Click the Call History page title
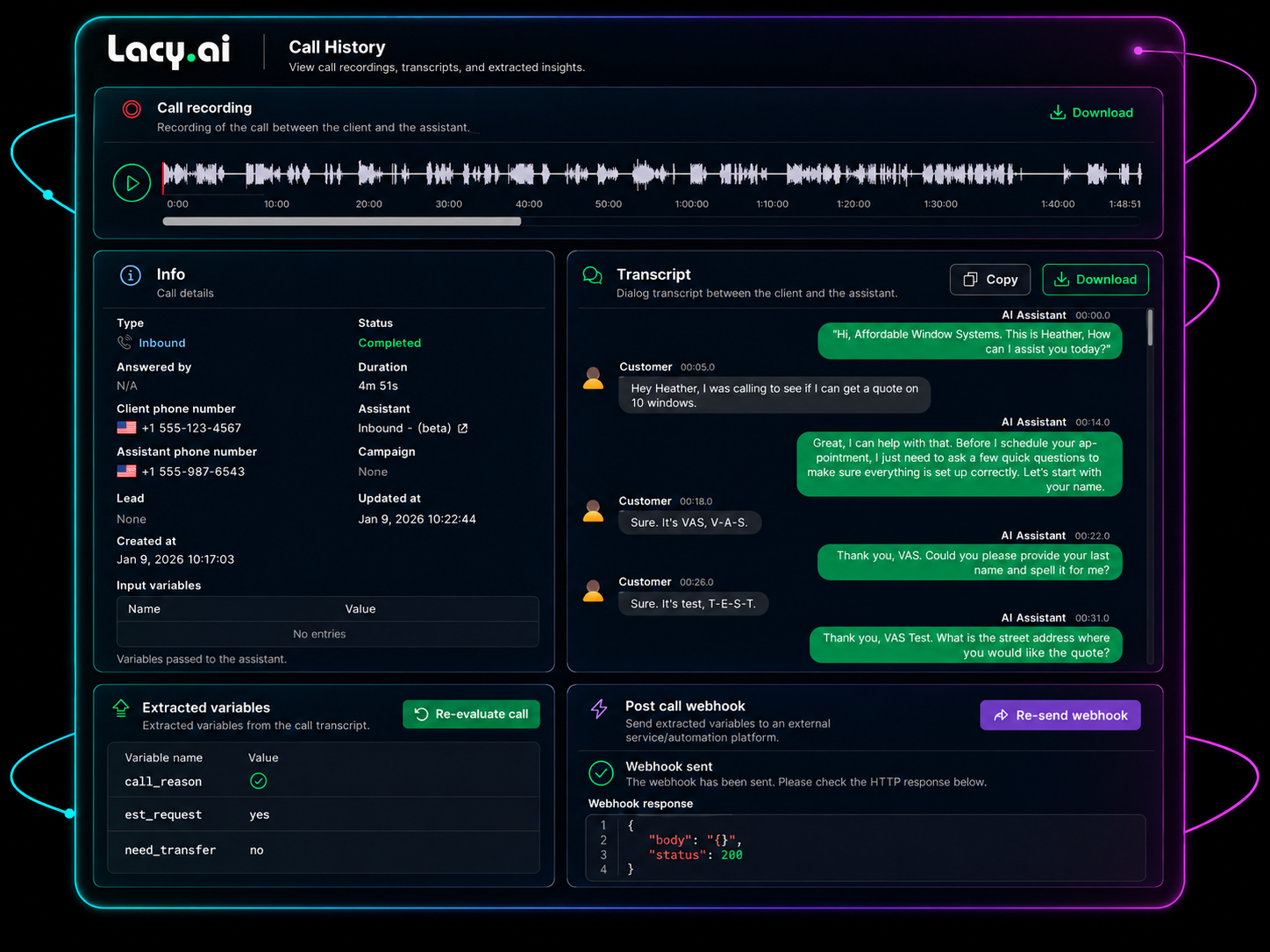This screenshot has width=1270, height=952. [x=337, y=47]
